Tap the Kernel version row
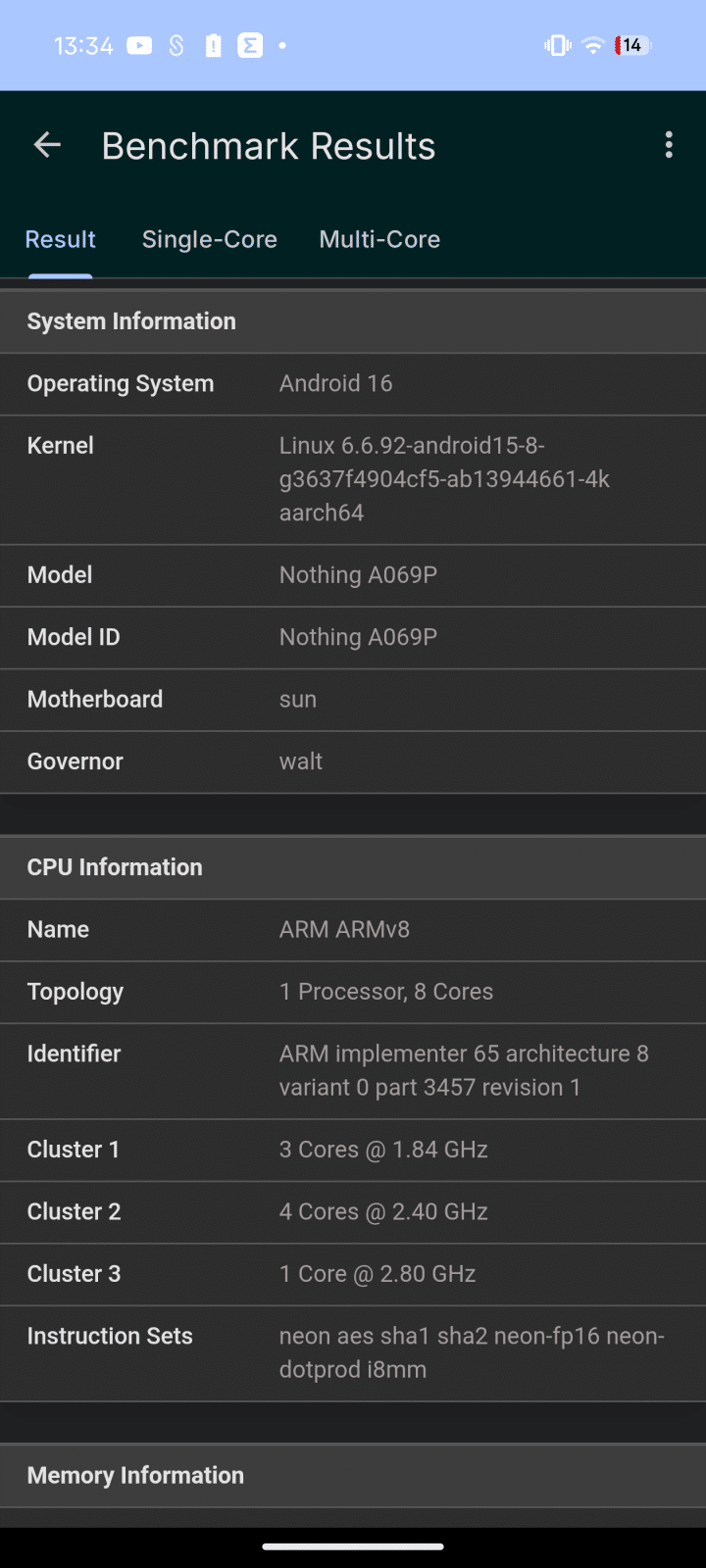The height and width of the screenshot is (1568, 706). pyautogui.click(x=353, y=479)
